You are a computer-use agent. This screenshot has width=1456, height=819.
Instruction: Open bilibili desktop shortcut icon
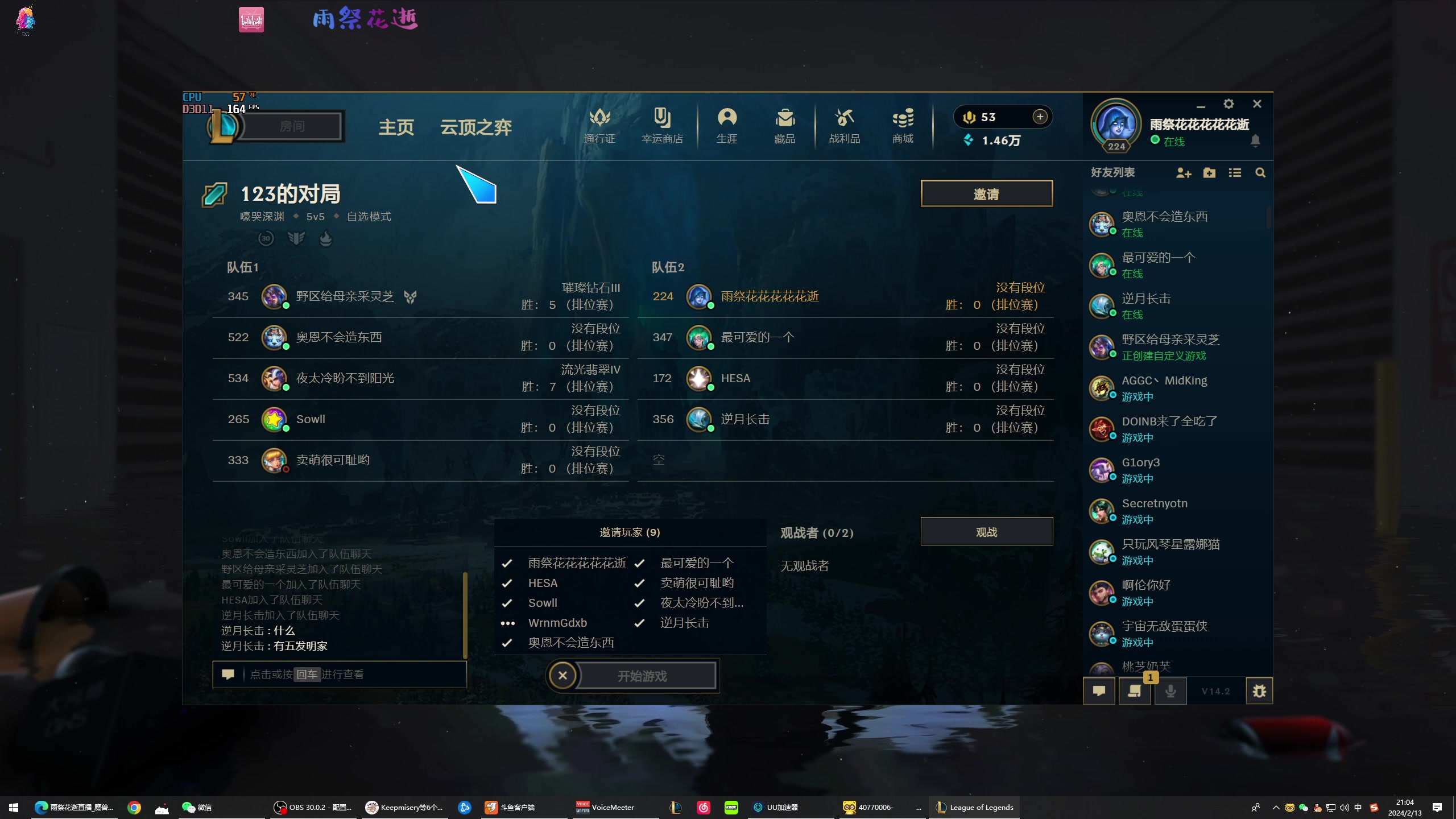pyautogui.click(x=251, y=19)
